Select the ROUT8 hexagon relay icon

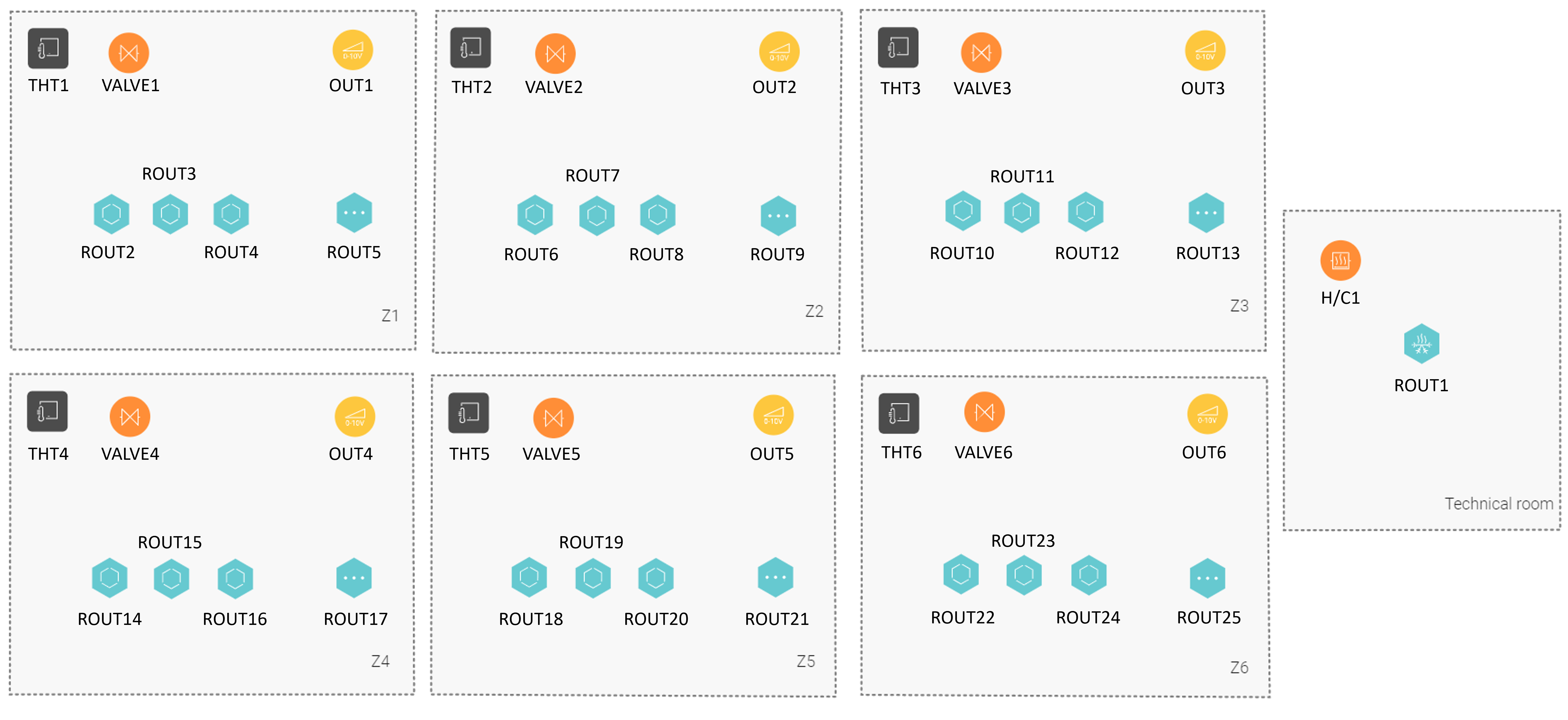pyautogui.click(x=658, y=215)
